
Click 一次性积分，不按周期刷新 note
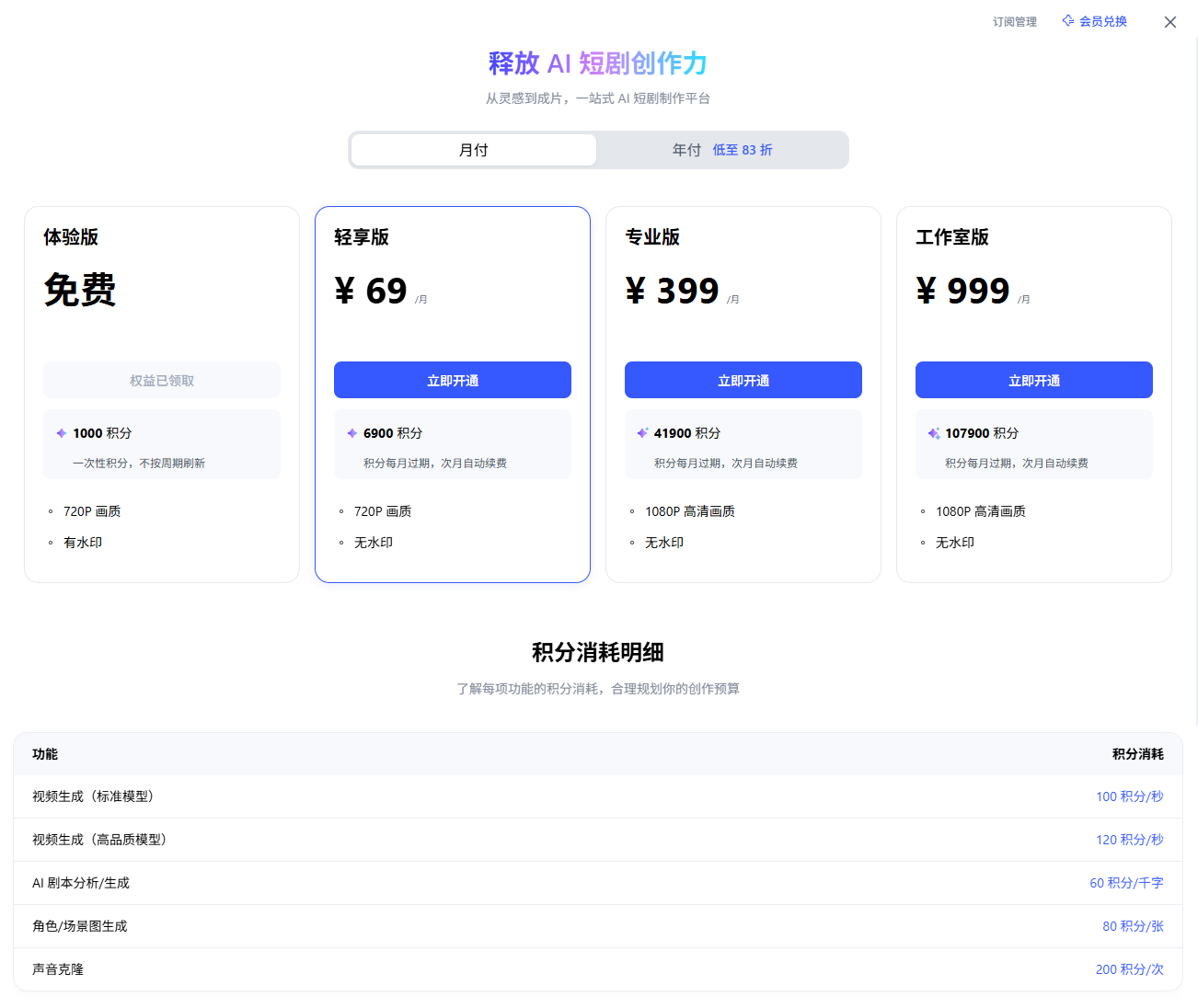(139, 464)
